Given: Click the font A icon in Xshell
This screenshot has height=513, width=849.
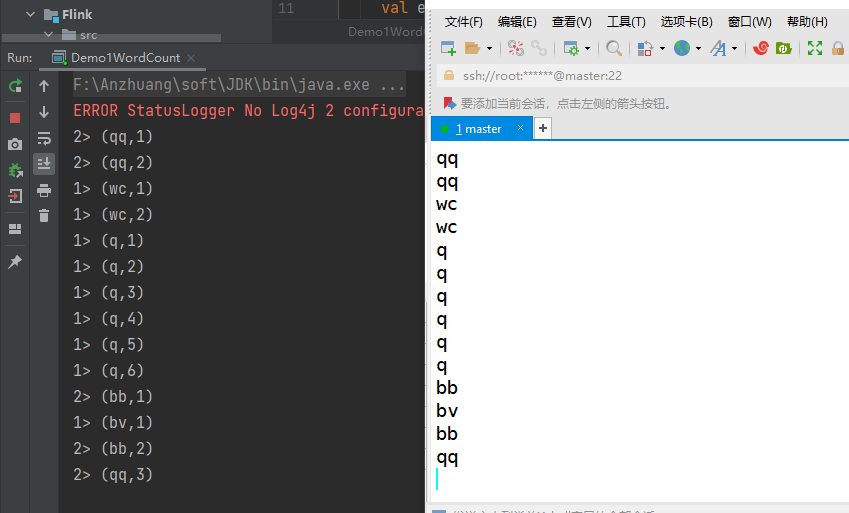Looking at the screenshot, I should pyautogui.click(x=719, y=48).
